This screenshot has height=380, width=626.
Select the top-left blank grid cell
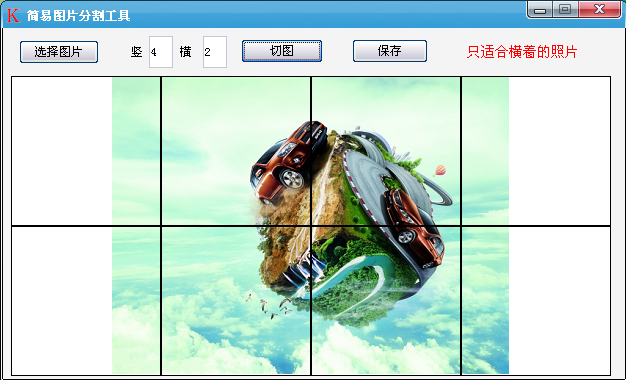(86, 151)
